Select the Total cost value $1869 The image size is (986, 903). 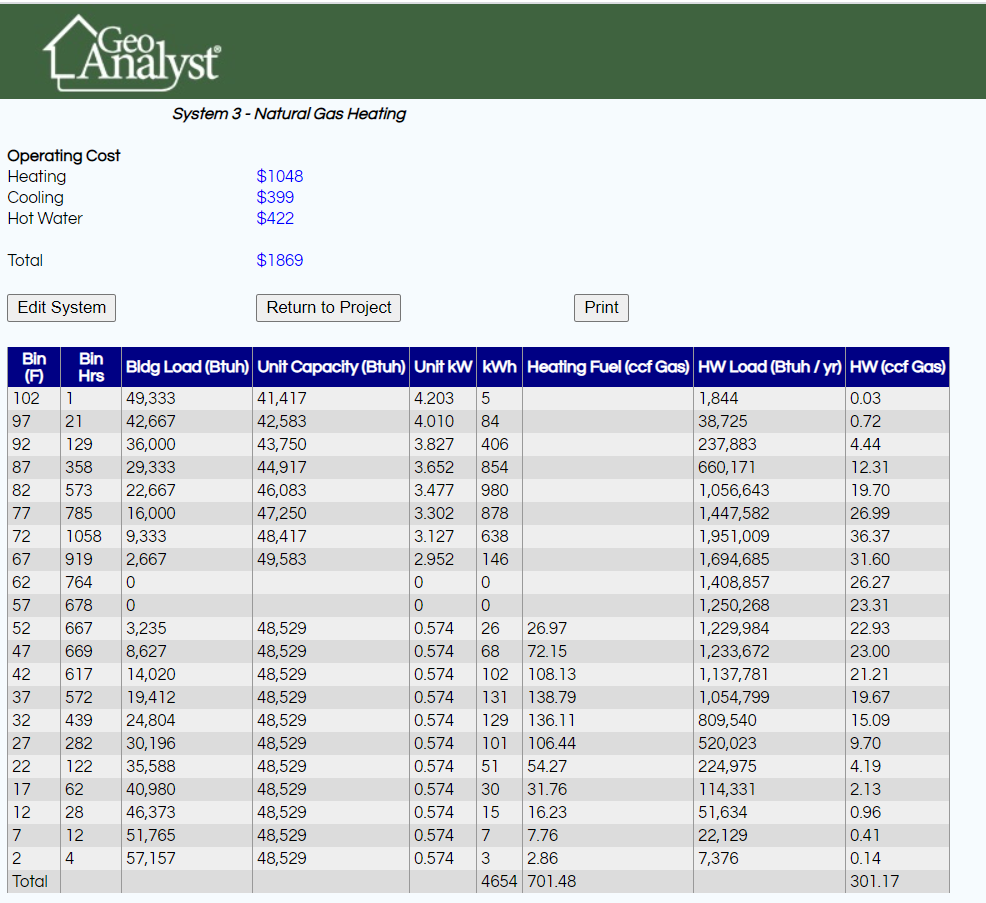[x=280, y=260]
